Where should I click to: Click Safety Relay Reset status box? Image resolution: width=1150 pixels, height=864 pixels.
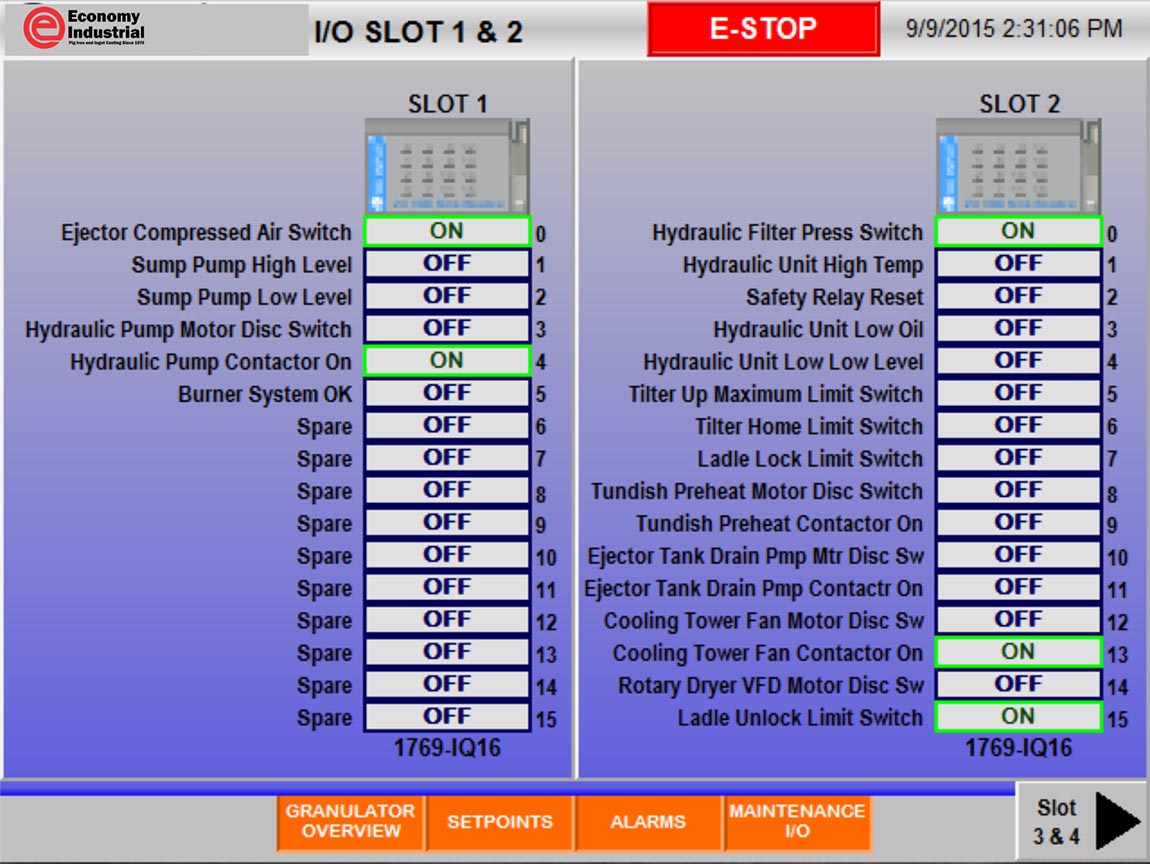click(x=1018, y=296)
